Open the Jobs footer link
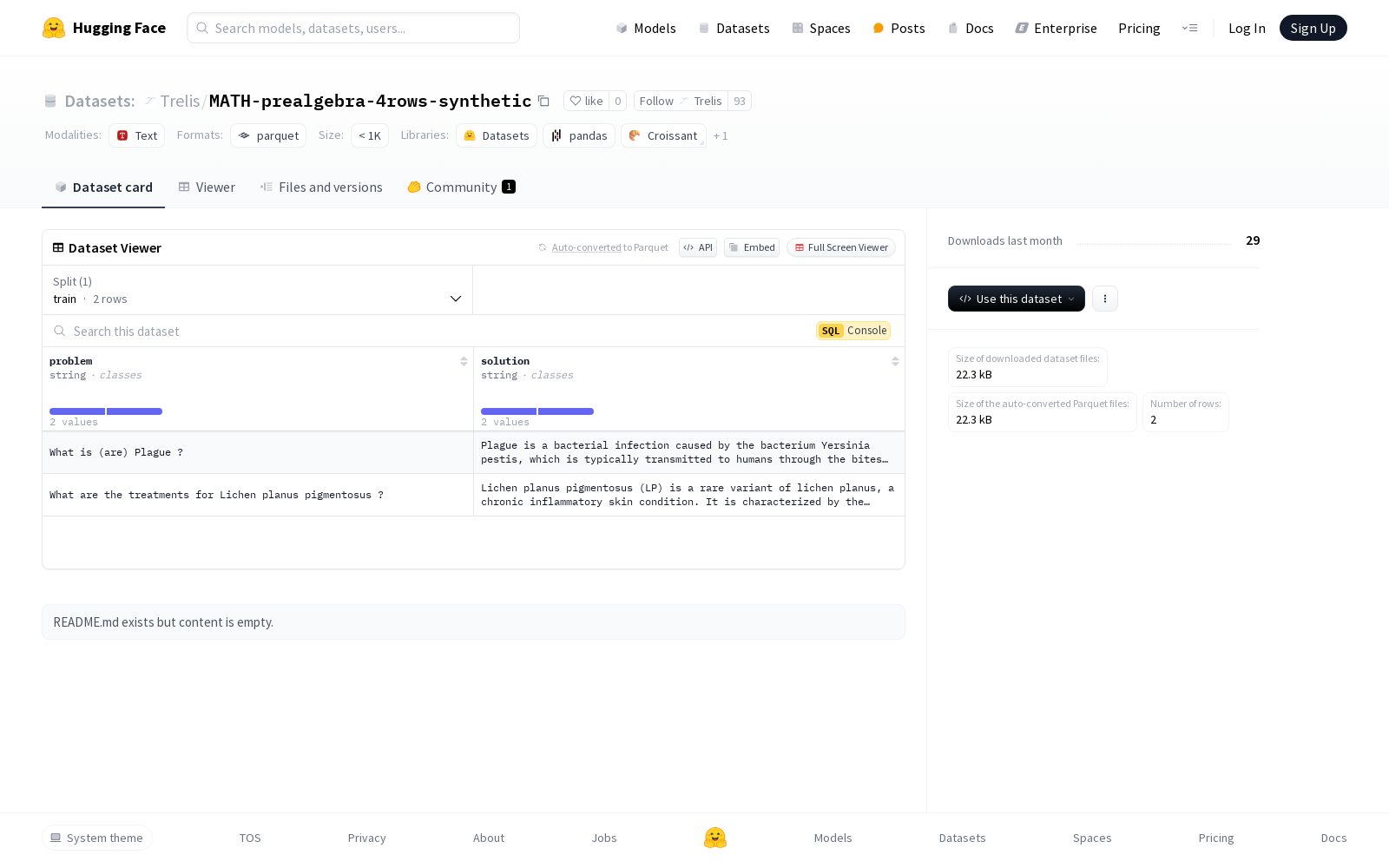This screenshot has height=868, width=1389. point(604,838)
